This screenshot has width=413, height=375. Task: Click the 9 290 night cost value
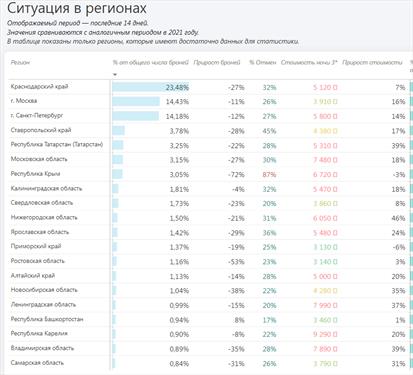[325, 334]
